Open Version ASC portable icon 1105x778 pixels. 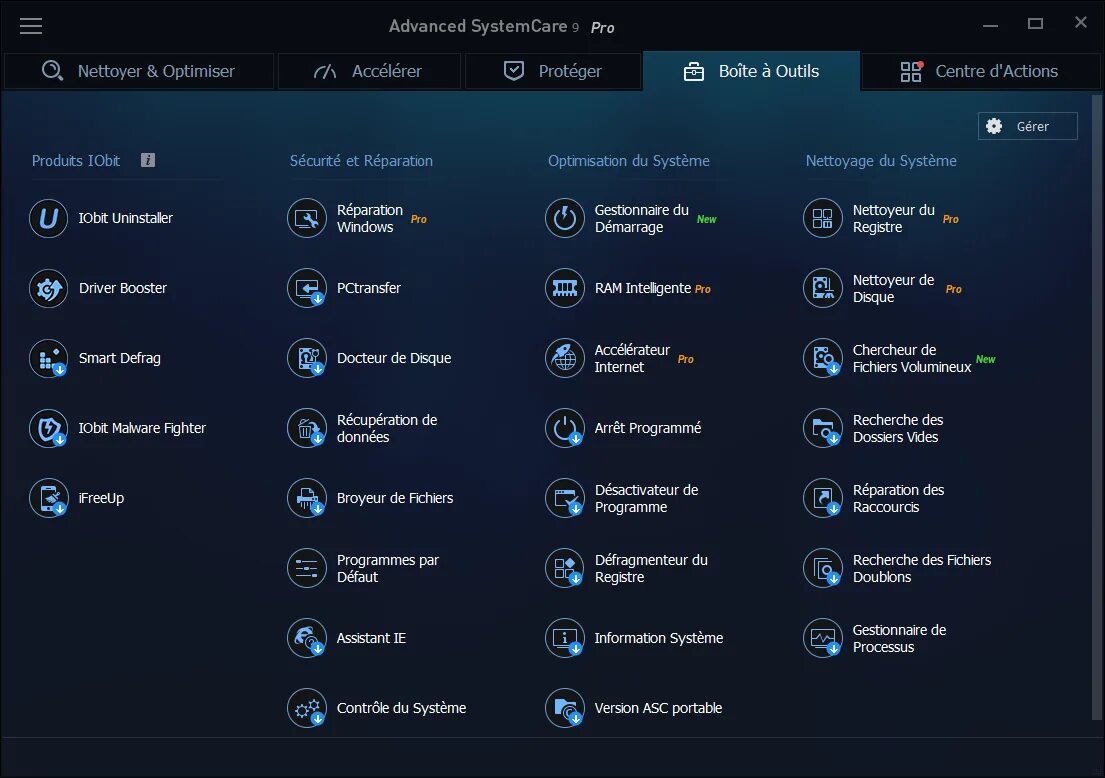(564, 708)
